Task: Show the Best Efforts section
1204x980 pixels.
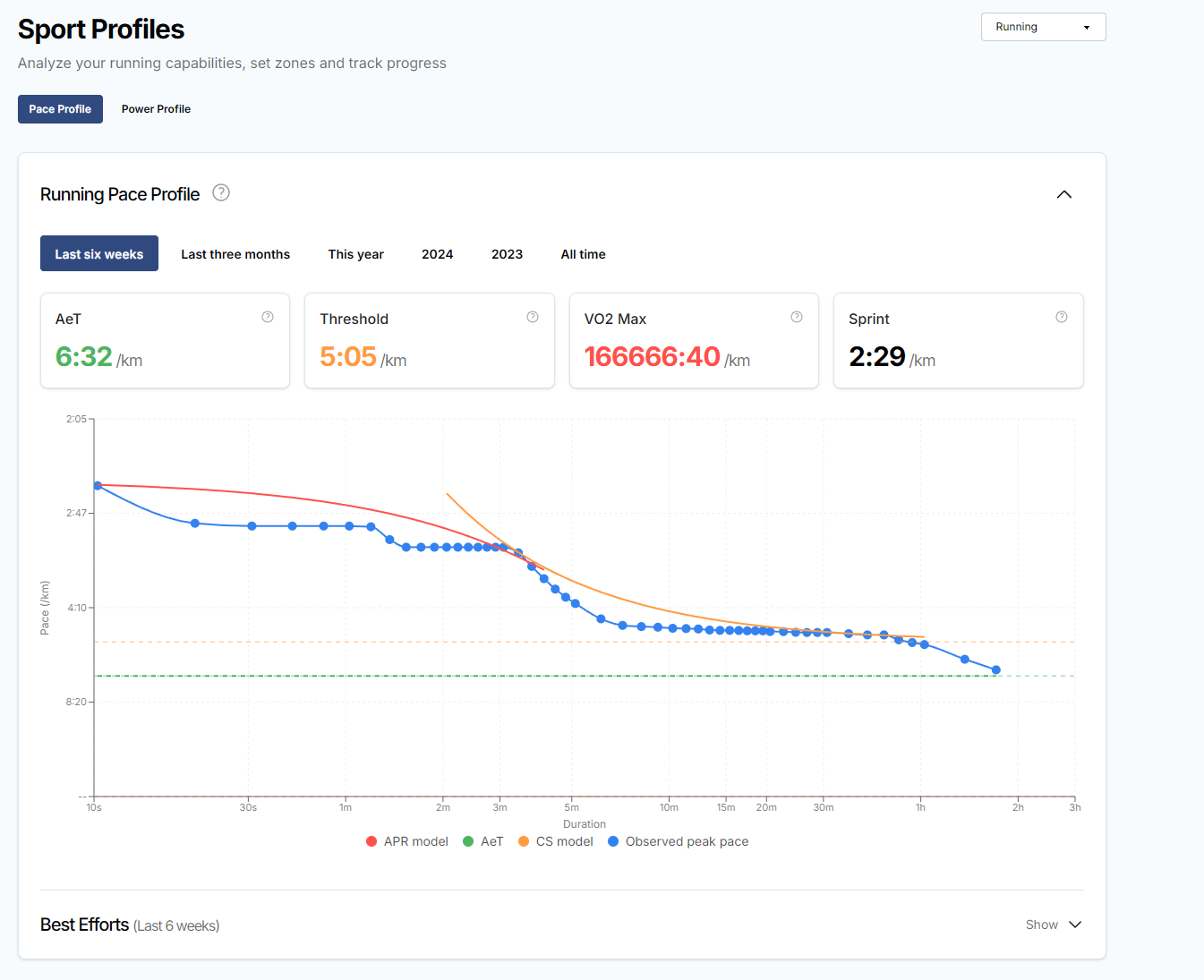Action: coord(1054,925)
